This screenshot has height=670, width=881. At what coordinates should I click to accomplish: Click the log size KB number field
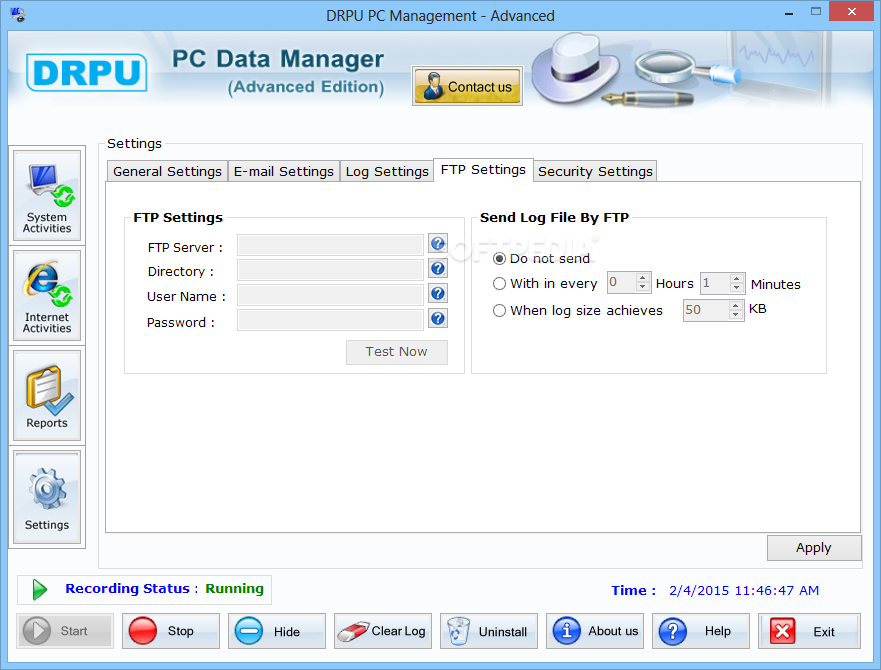pyautogui.click(x=706, y=310)
